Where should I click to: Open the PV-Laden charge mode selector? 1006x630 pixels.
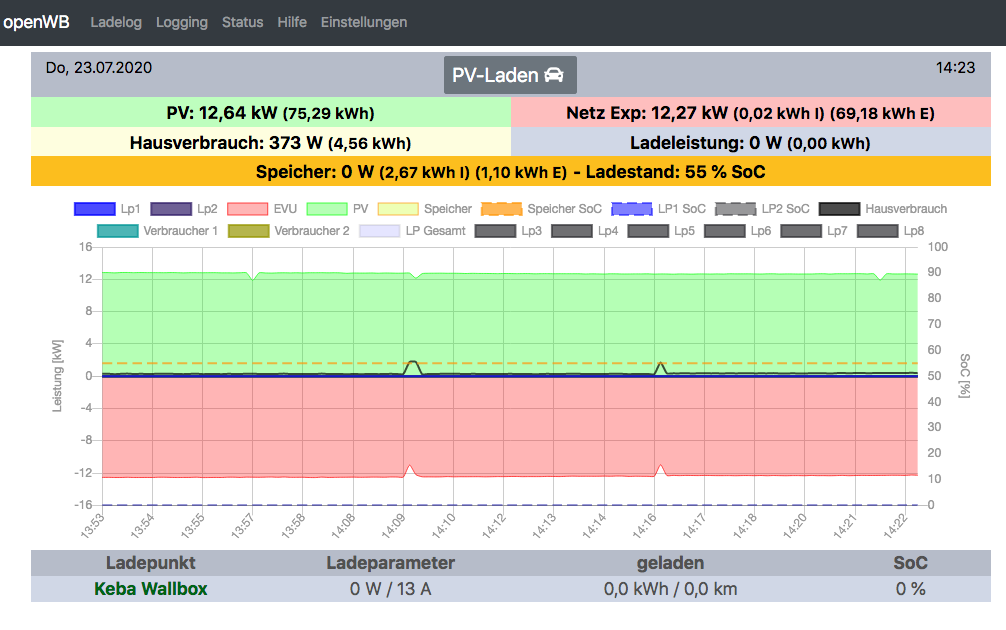pyautogui.click(x=509, y=76)
